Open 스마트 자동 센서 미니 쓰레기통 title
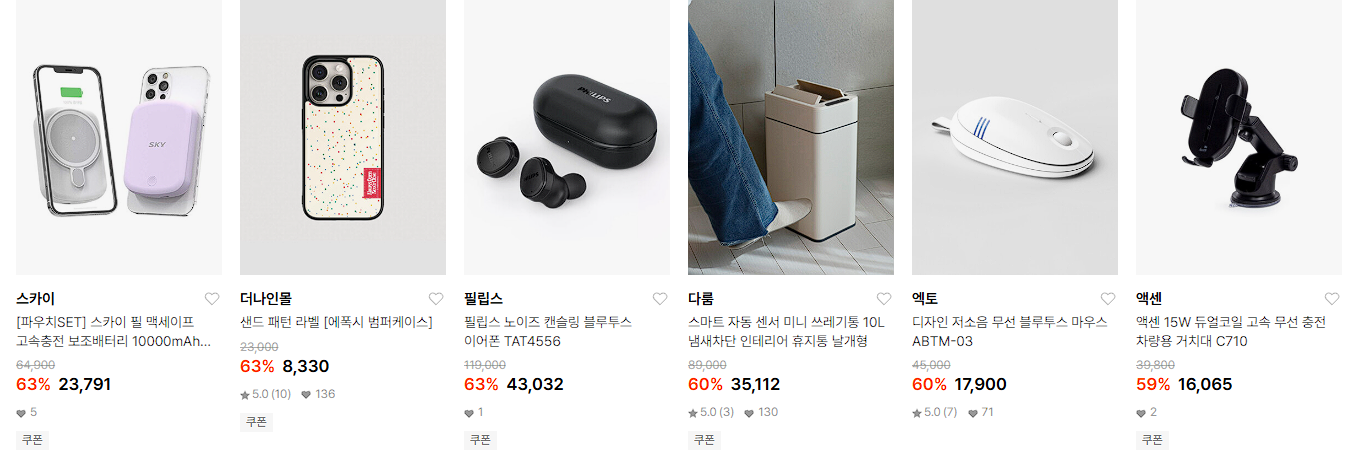The width and height of the screenshot is (1349, 465). pos(787,332)
